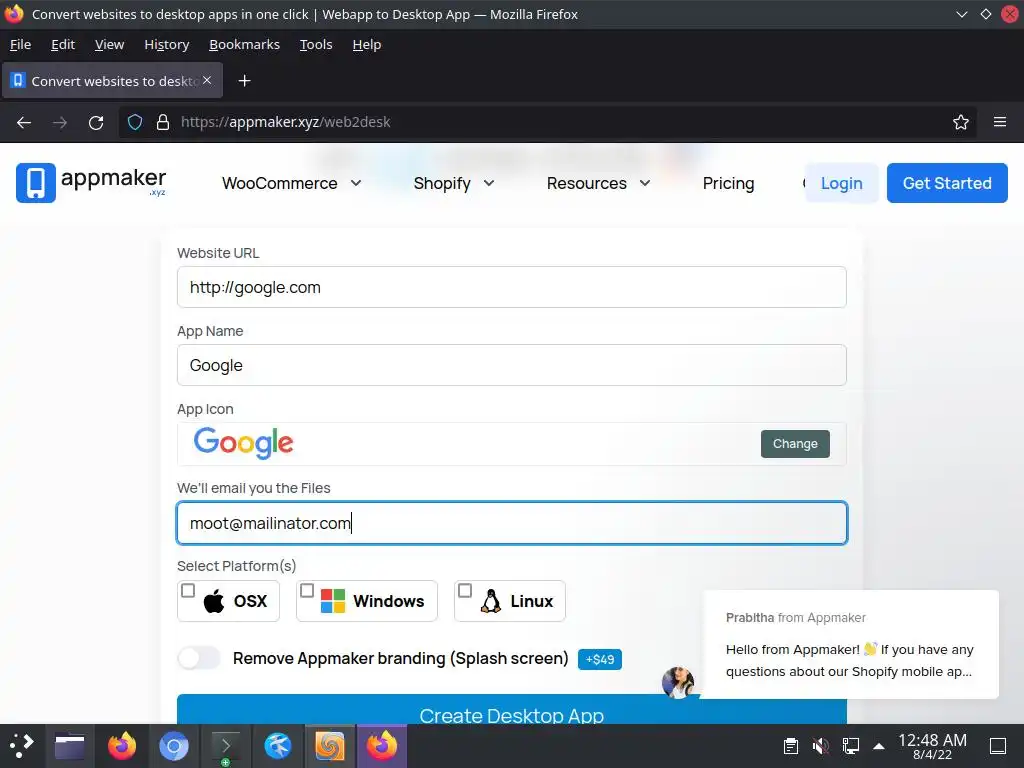Click the show desktop icon

(x=998, y=745)
